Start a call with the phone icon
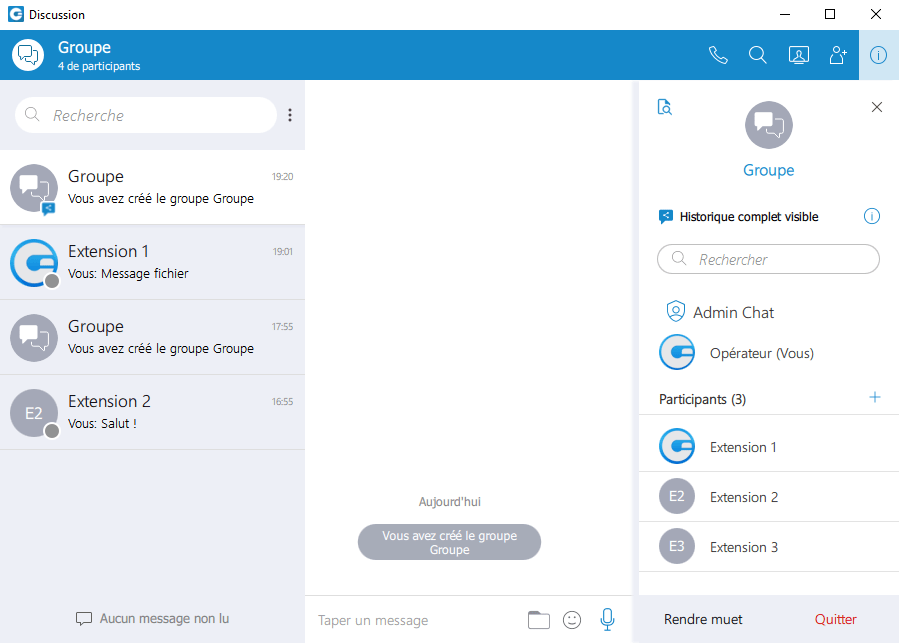 (718, 55)
